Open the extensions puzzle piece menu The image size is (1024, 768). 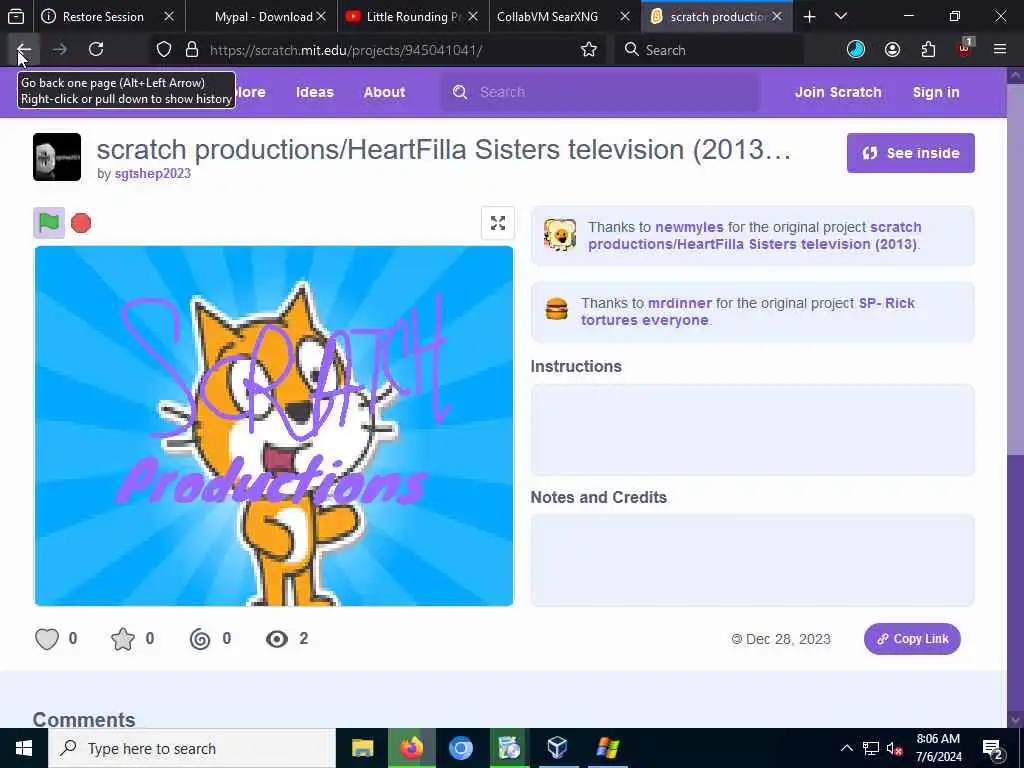[928, 50]
